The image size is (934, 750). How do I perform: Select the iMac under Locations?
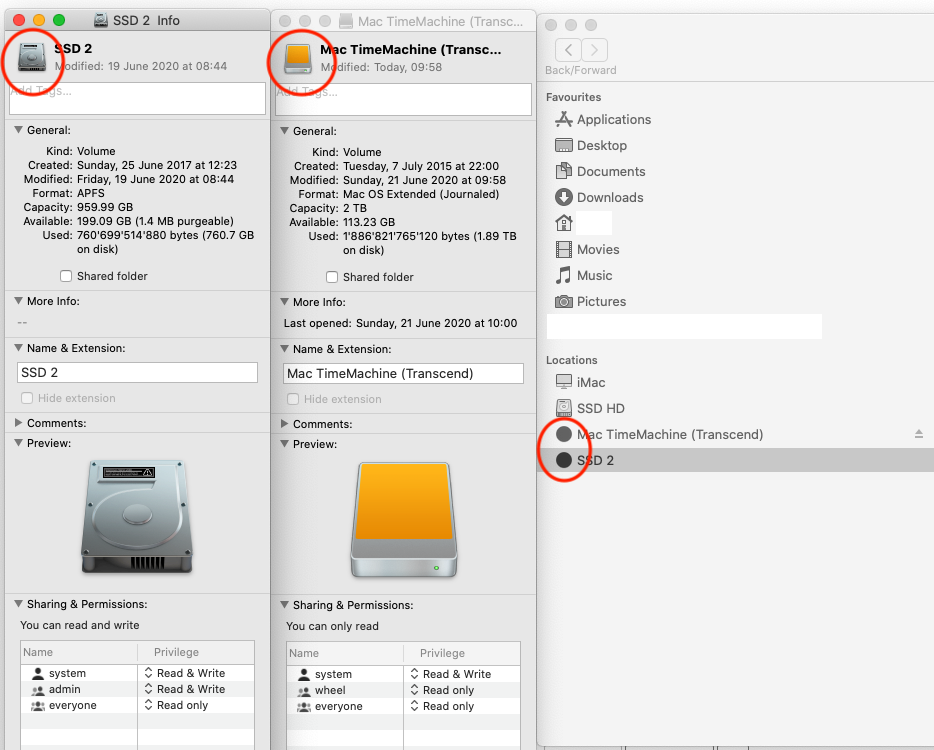[587, 381]
